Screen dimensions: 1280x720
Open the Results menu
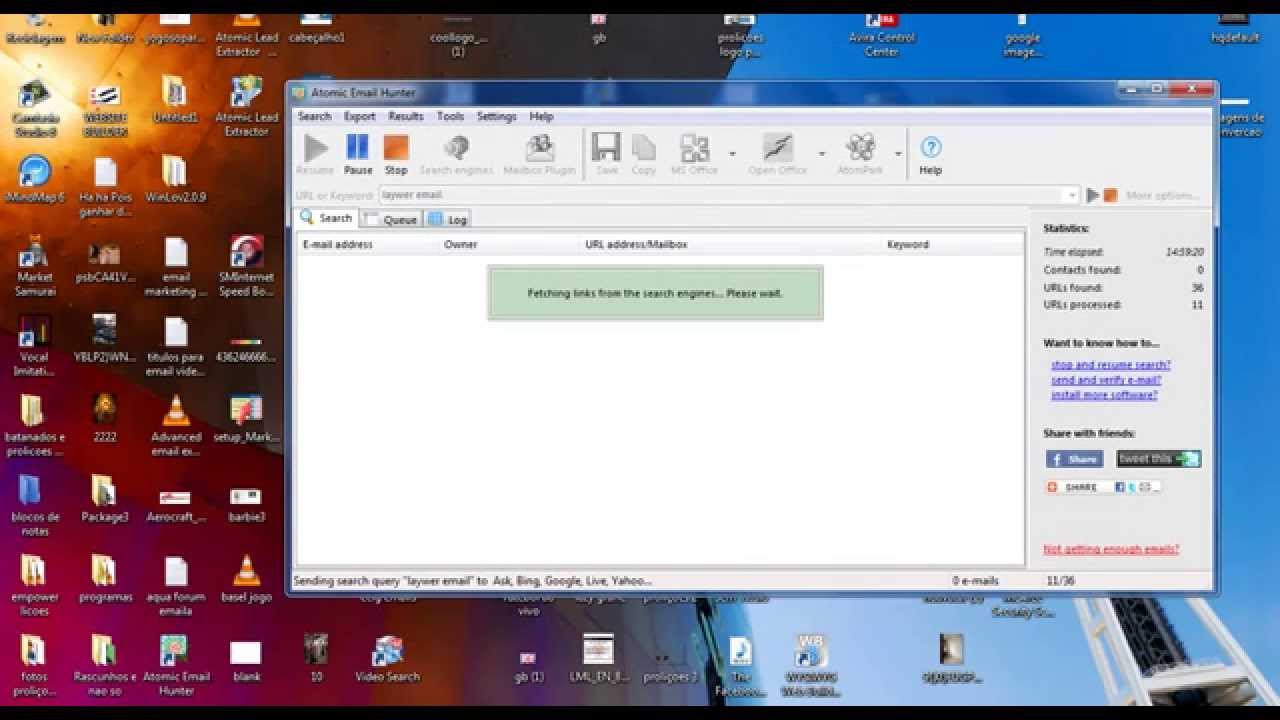(x=406, y=116)
